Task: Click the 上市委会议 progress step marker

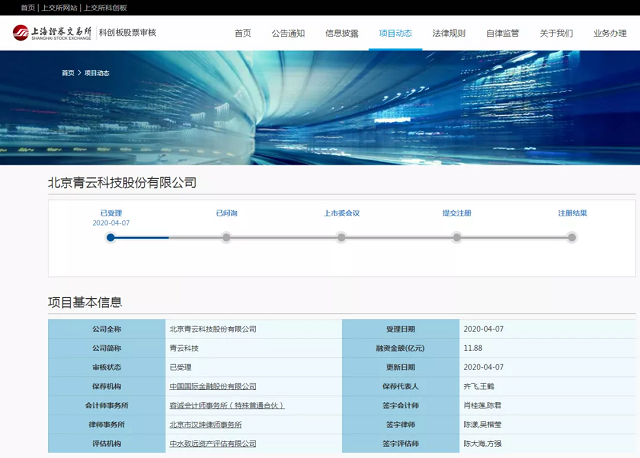Action: pos(341,238)
